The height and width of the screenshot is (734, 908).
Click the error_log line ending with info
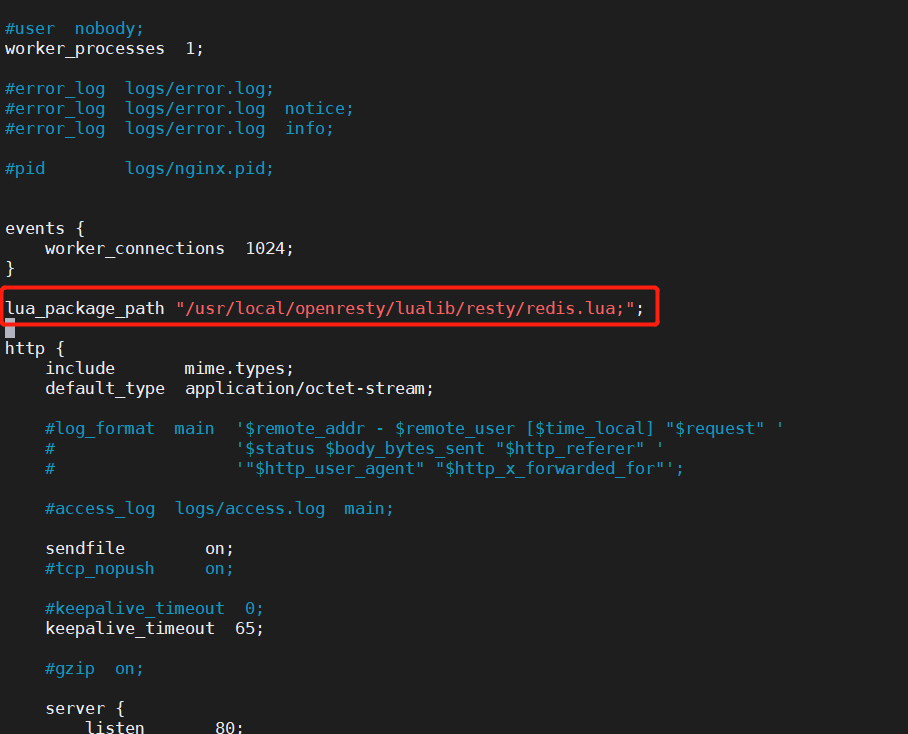169,128
